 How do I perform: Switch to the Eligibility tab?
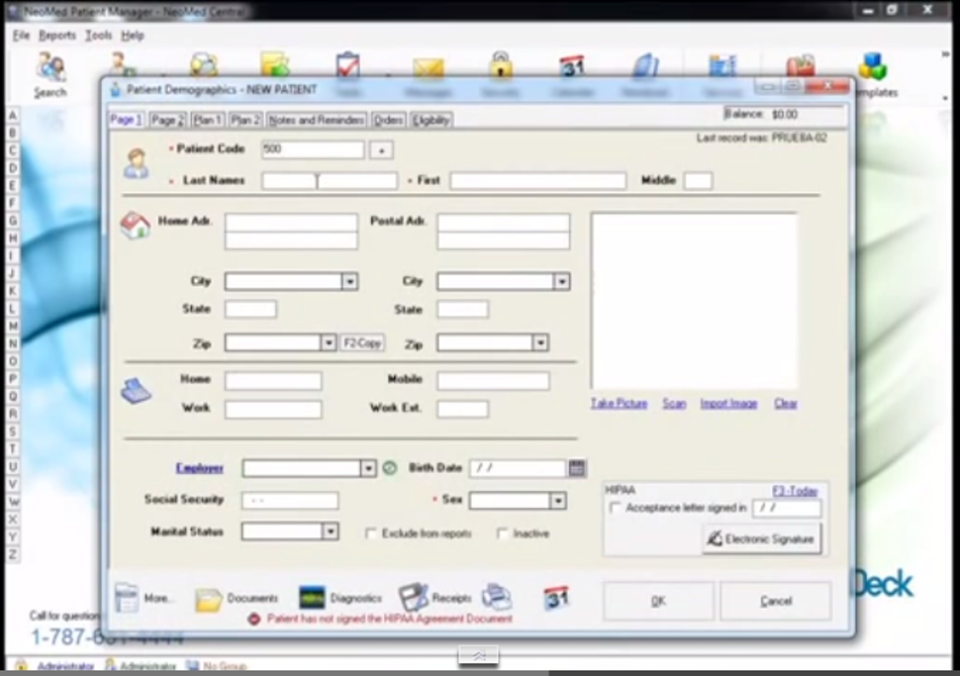point(430,118)
